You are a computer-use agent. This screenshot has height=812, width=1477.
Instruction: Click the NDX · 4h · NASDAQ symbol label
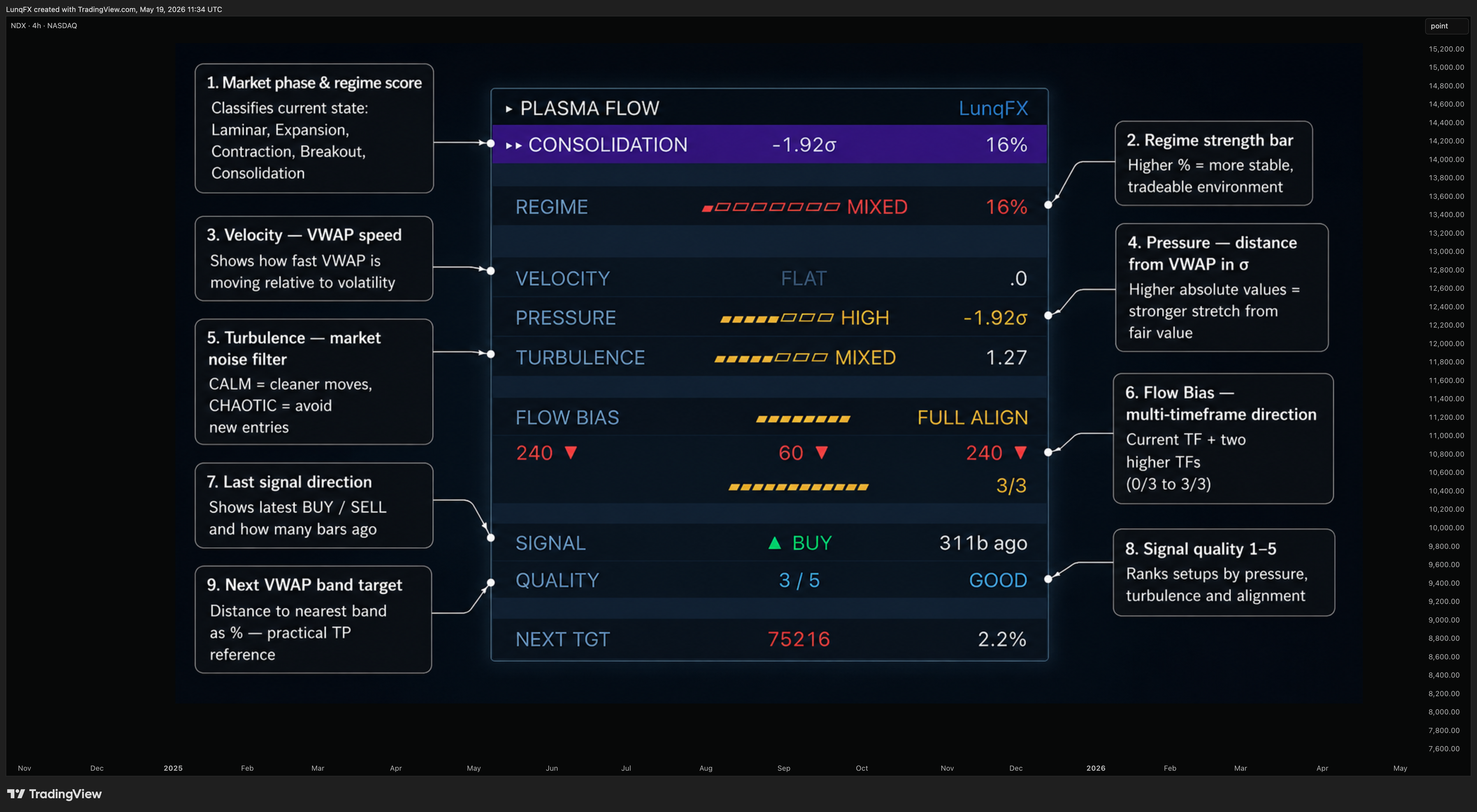(x=43, y=26)
